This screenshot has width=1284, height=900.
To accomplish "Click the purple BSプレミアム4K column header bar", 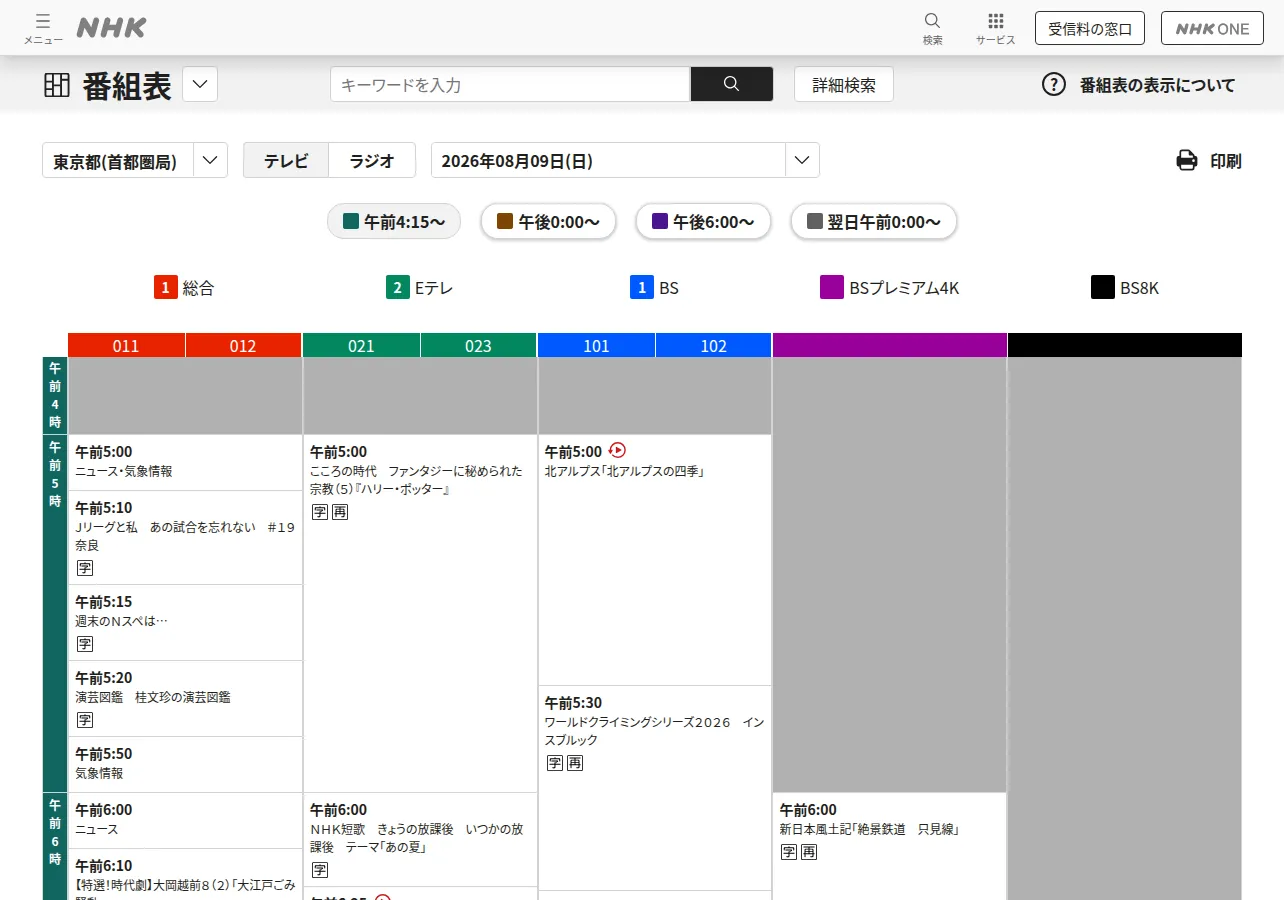I will [x=890, y=345].
